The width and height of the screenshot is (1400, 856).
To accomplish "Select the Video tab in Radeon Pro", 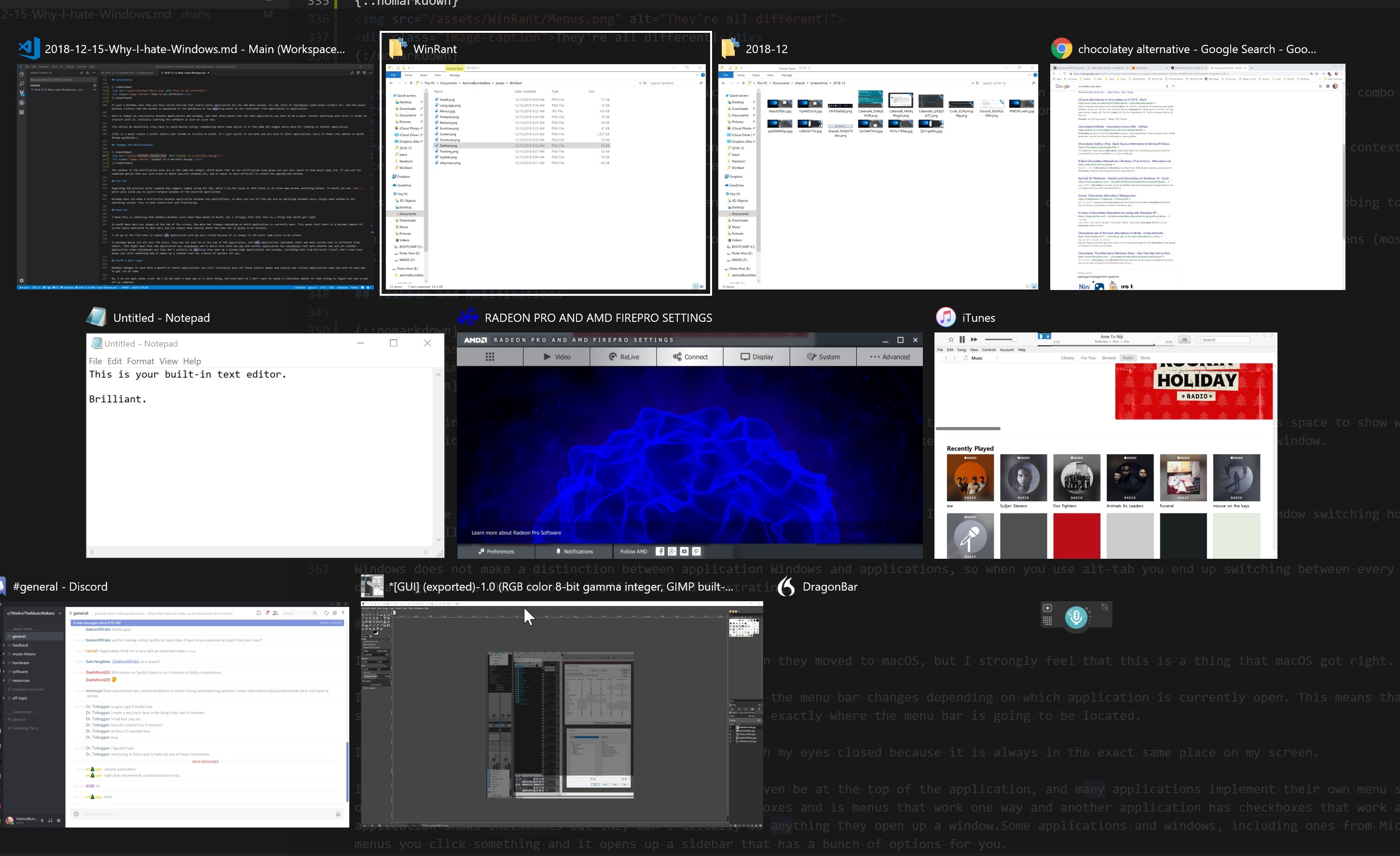I will pos(557,357).
